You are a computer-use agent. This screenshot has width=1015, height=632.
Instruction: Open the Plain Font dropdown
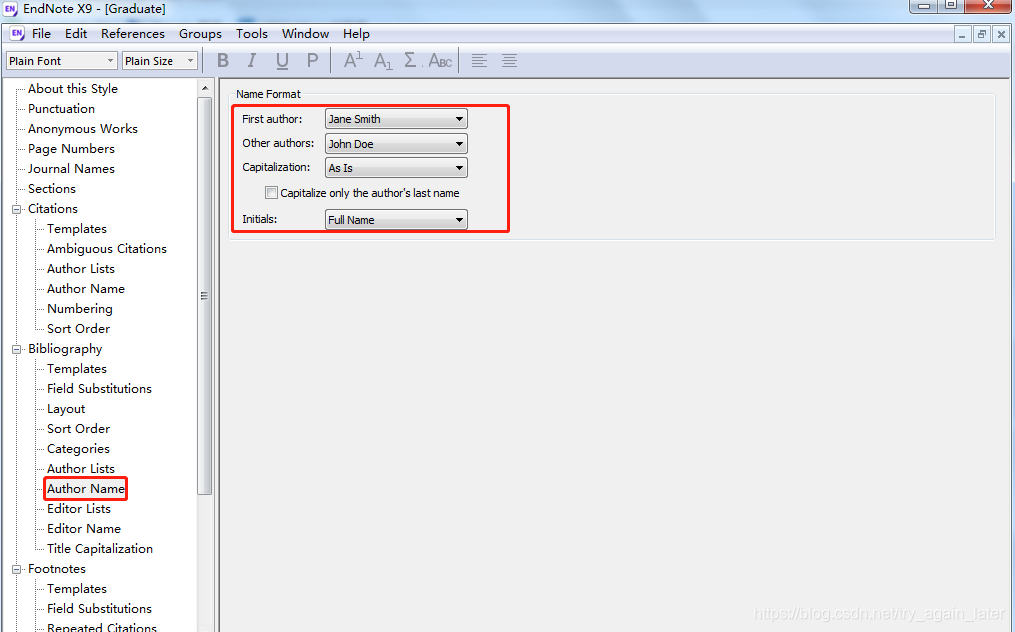pos(61,61)
